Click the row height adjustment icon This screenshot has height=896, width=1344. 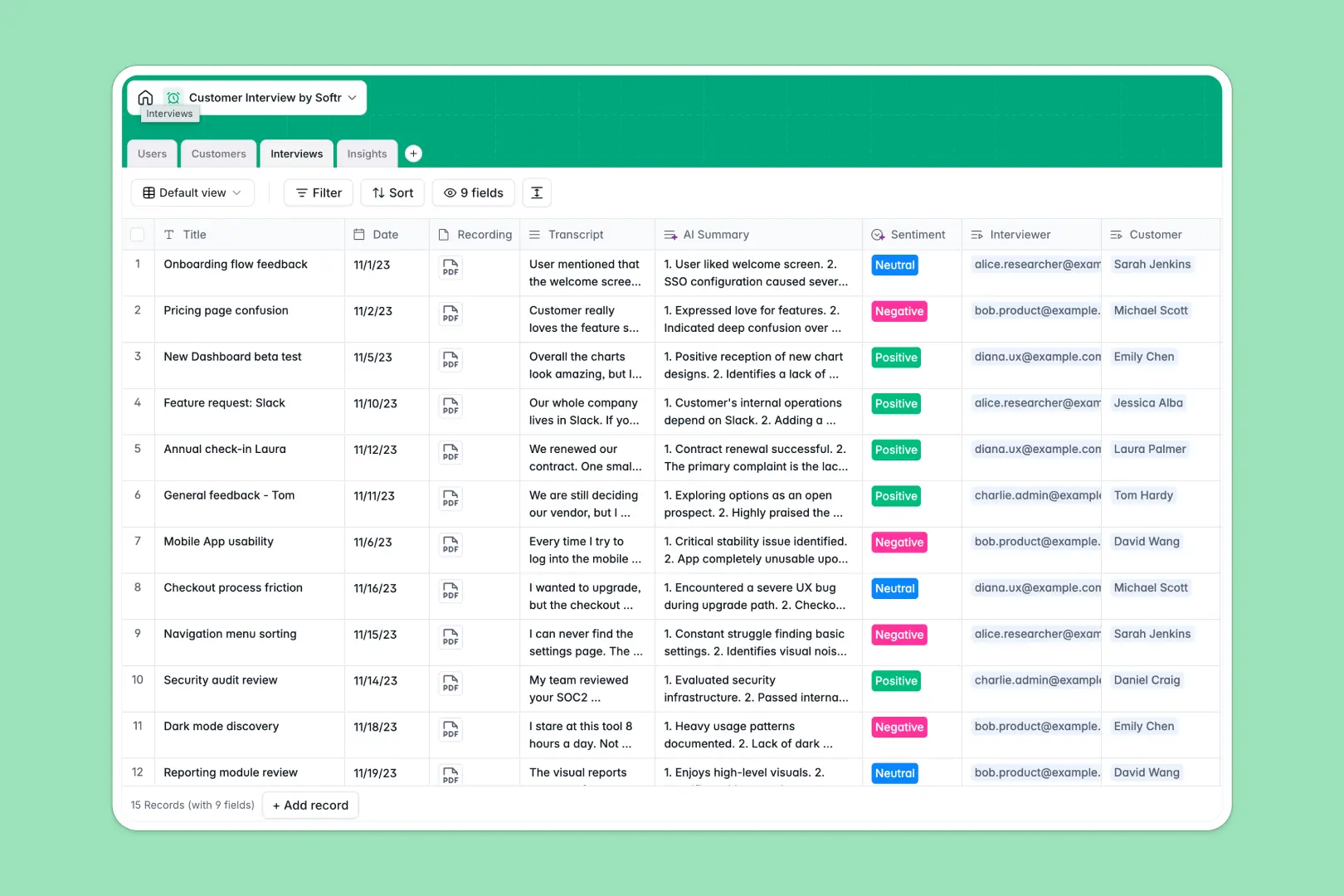pos(537,192)
